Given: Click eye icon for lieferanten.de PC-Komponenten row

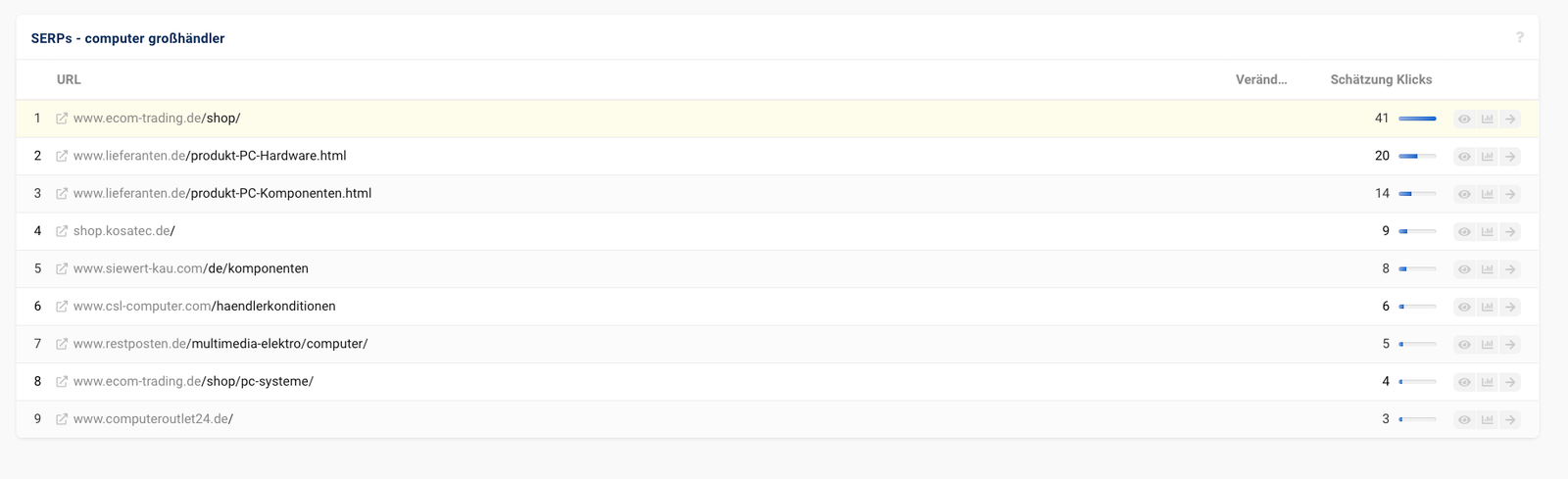Looking at the screenshot, I should pos(1464,194).
